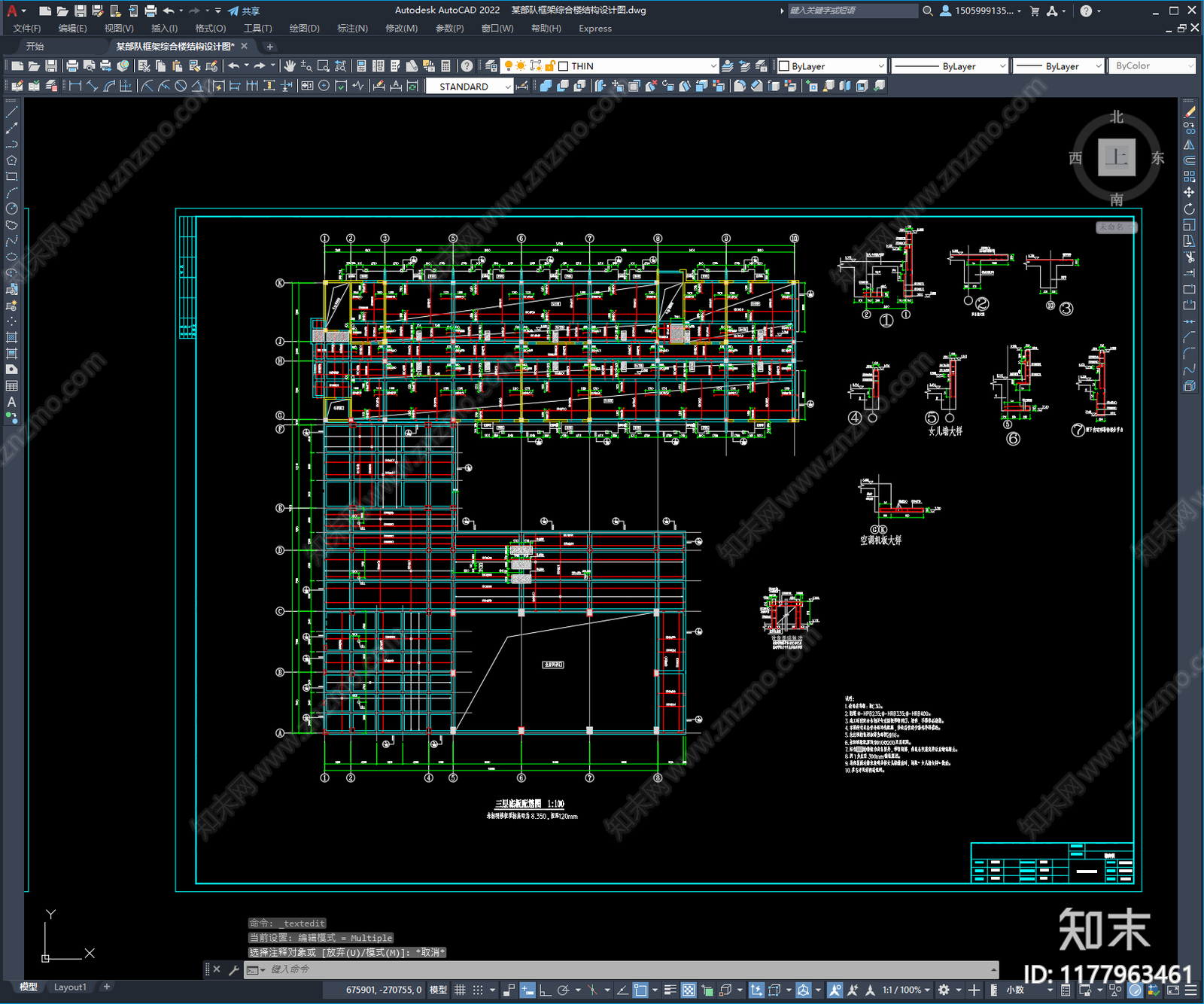This screenshot has width=1204, height=1004.
Task: Select the Erase tool in right toolbar
Action: click(1189, 111)
